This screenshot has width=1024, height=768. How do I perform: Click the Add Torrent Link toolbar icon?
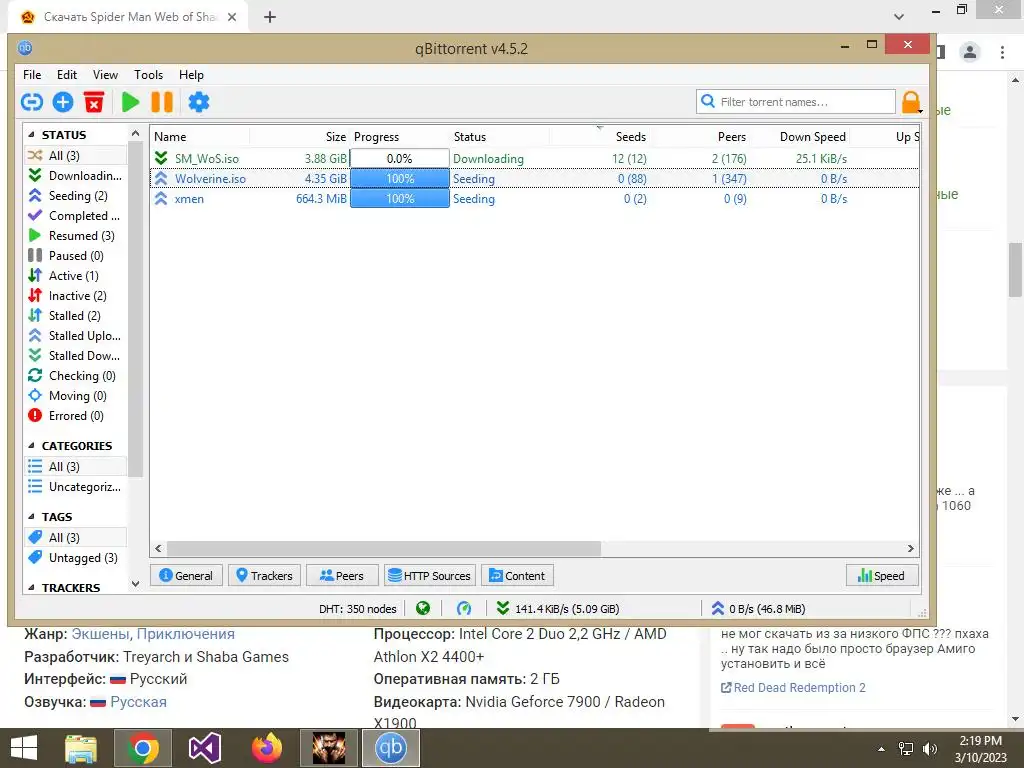[31, 103]
